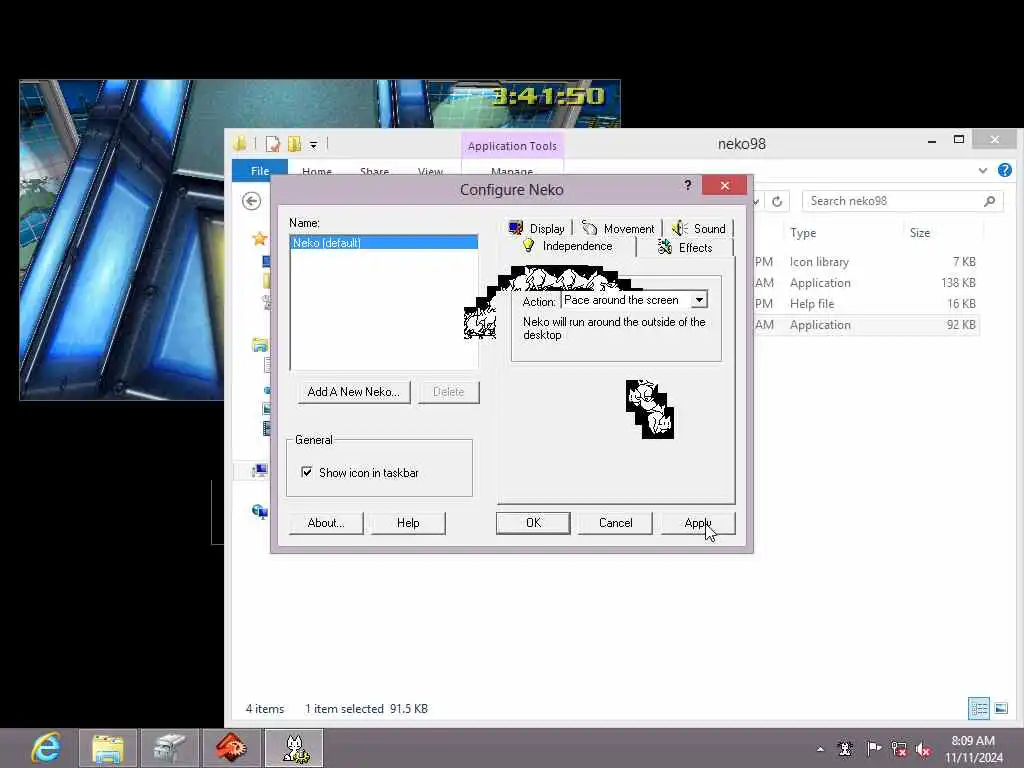Sort files by the Size column
This screenshot has height=768, width=1024.
[920, 232]
